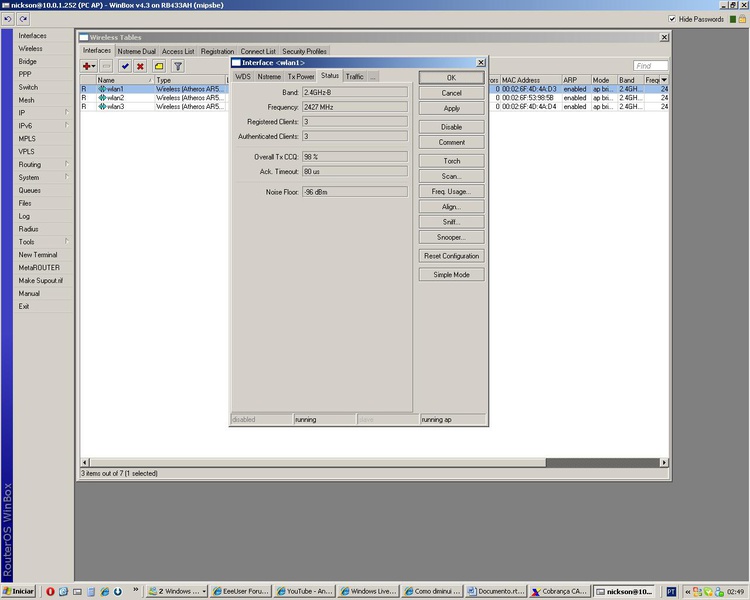Expand the Tools submenu arrow
Image resolution: width=750 pixels, height=600 pixels.
point(66,242)
